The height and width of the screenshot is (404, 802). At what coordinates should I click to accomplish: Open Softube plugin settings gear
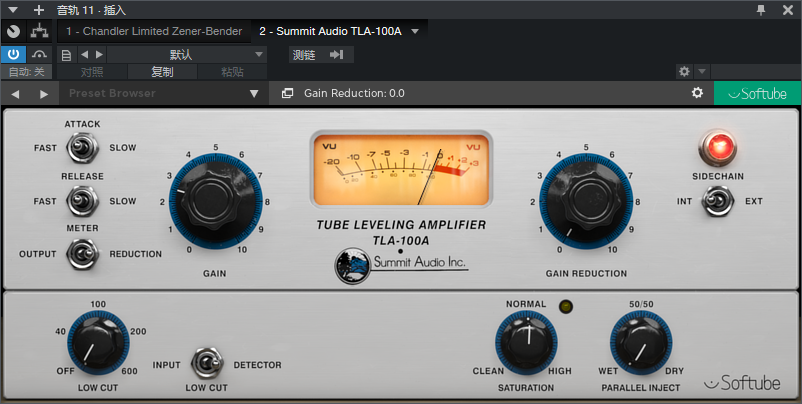click(697, 93)
